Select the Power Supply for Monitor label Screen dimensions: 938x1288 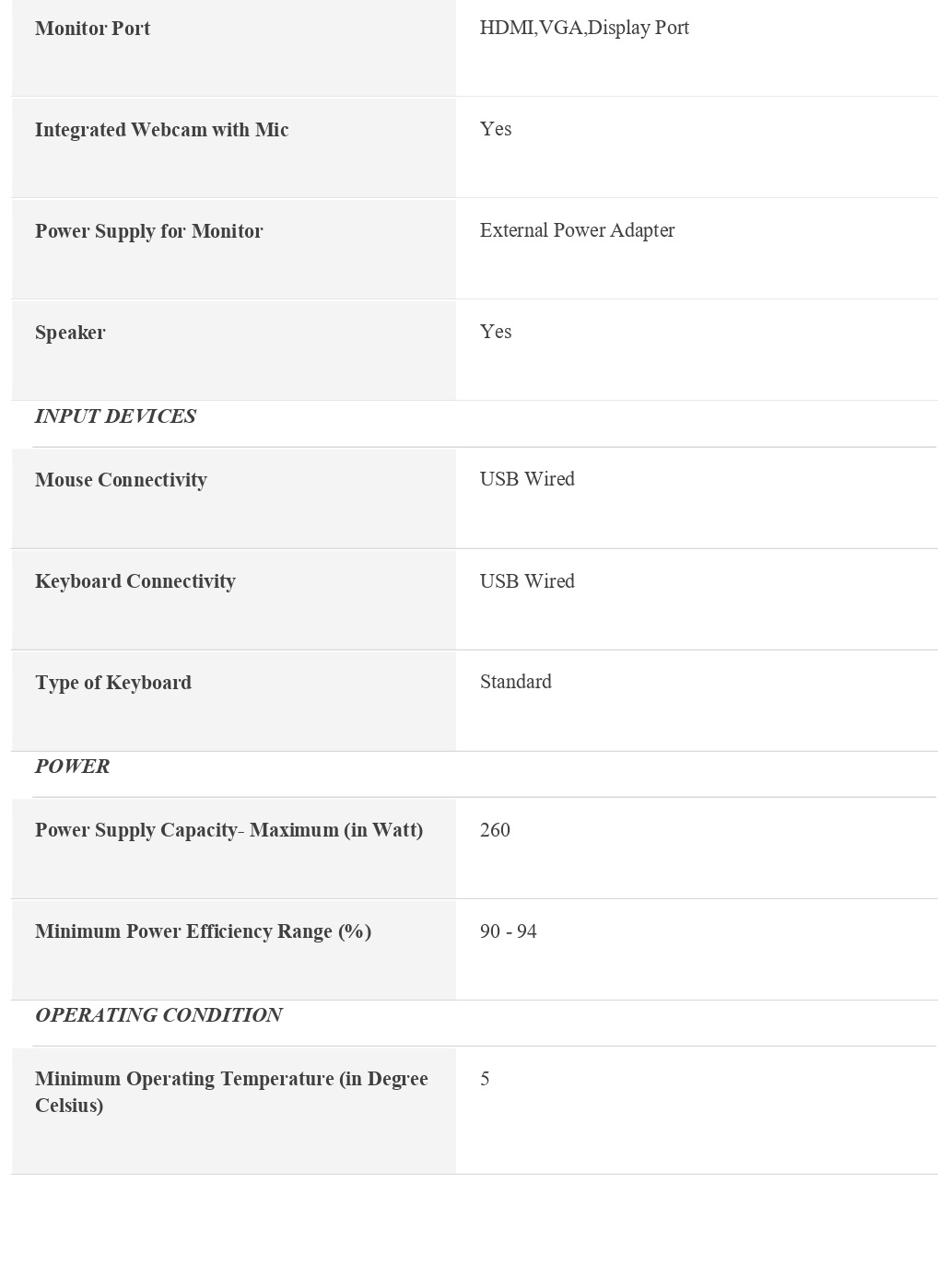tap(148, 231)
